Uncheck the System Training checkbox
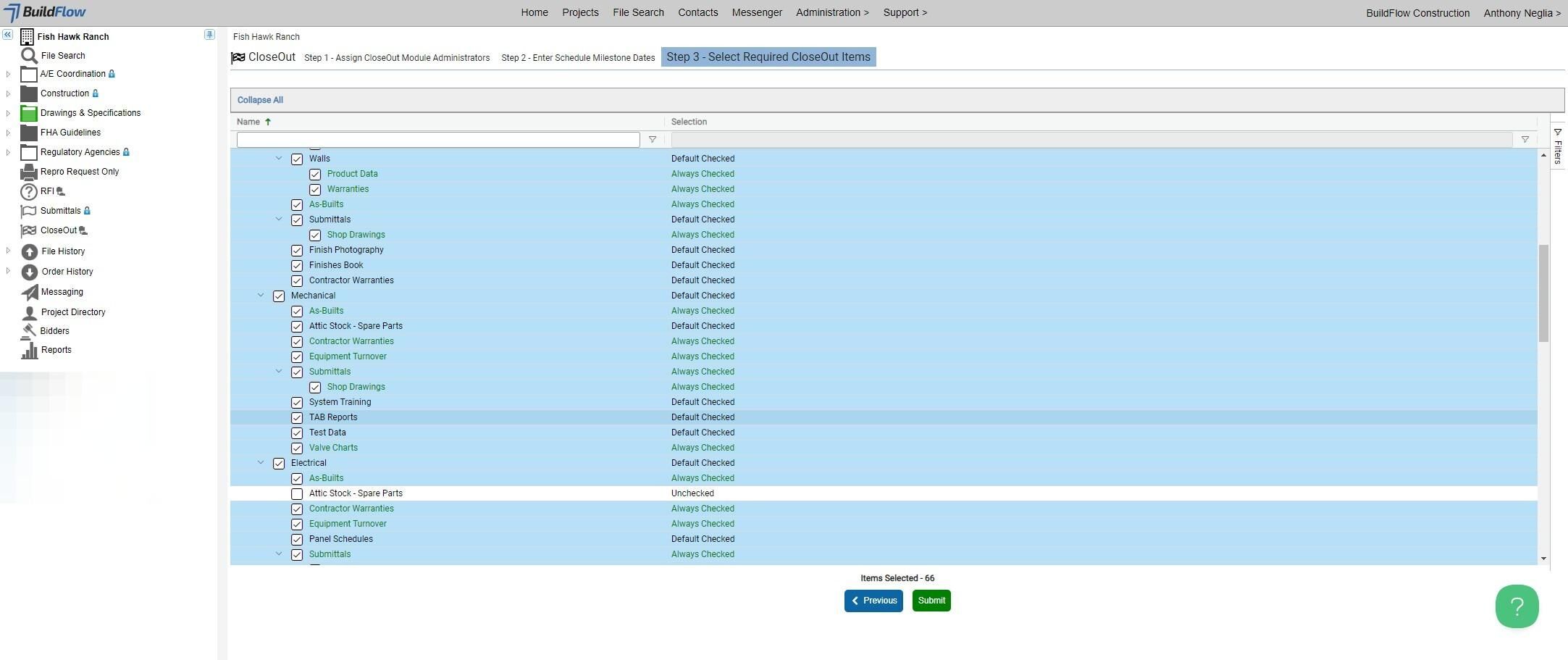Image resolution: width=1568 pixels, height=660 pixels. tap(297, 403)
